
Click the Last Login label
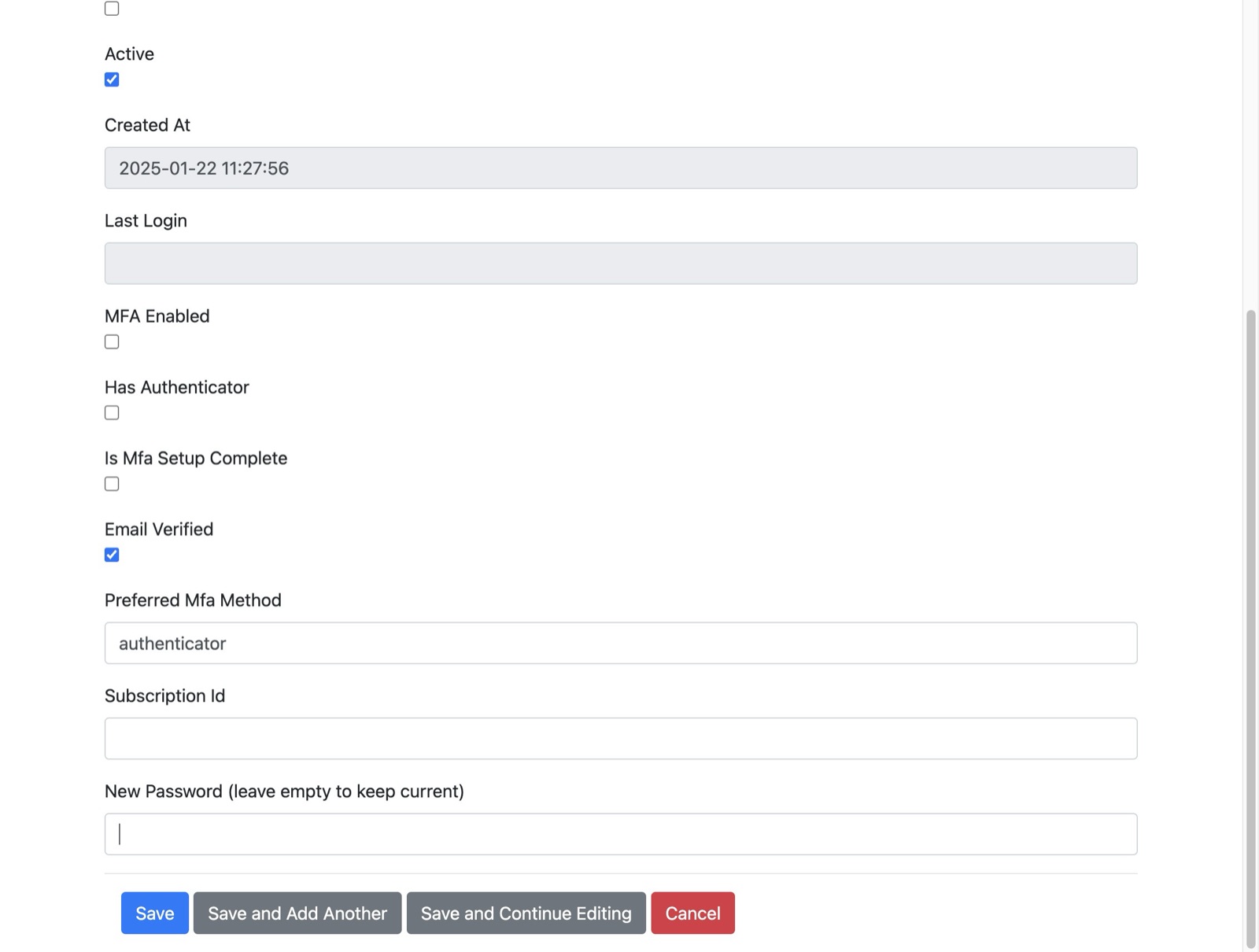[146, 220]
